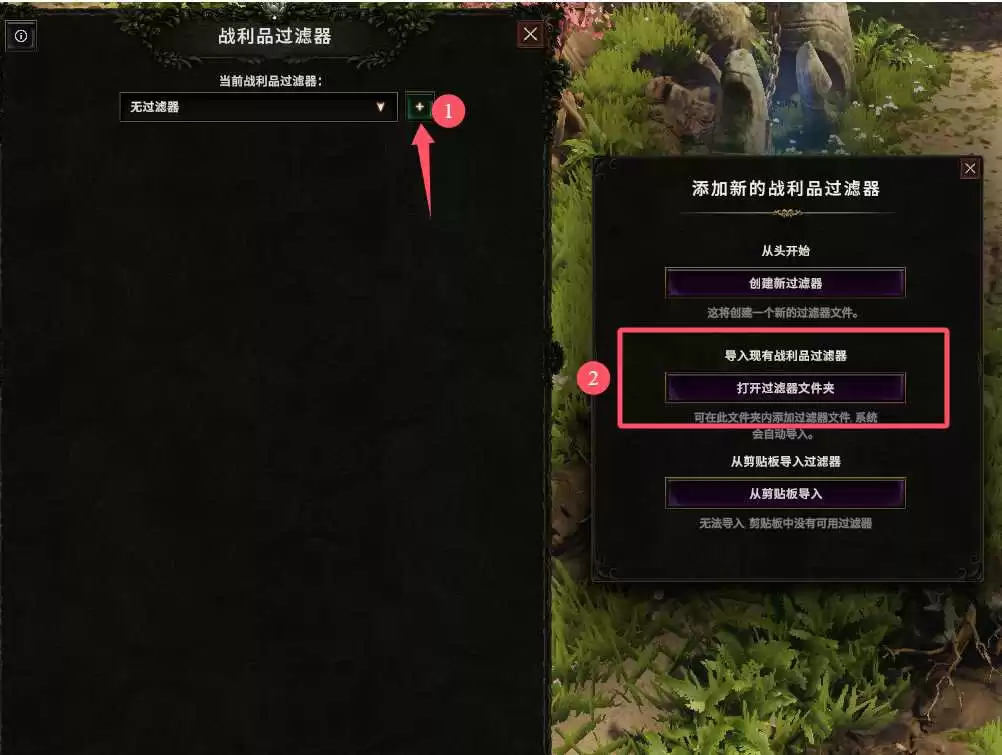Expand the filter list using the triangle arrow
The height and width of the screenshot is (755, 1002).
pyautogui.click(x=381, y=107)
